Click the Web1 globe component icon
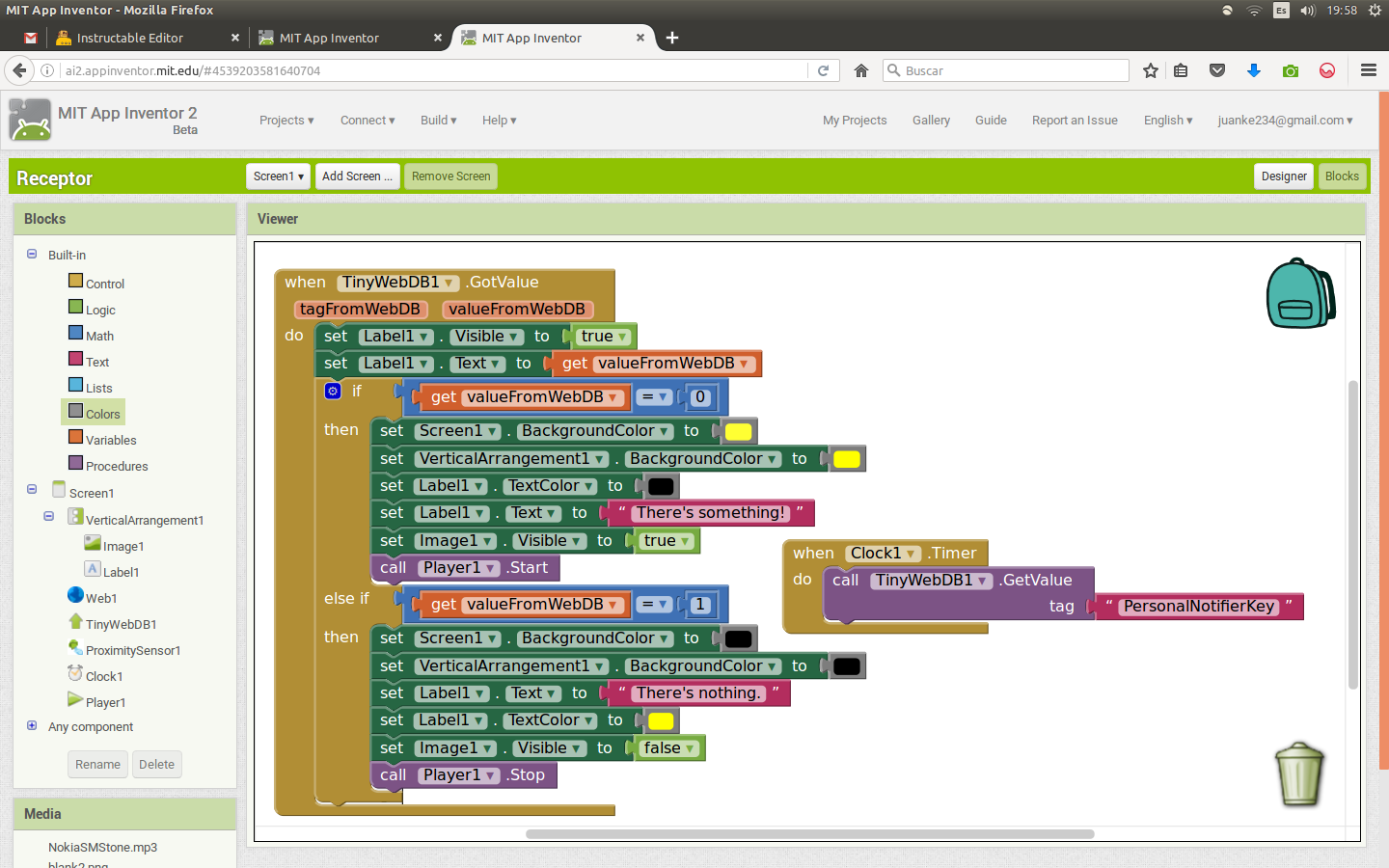The width and height of the screenshot is (1389, 868). (x=75, y=595)
